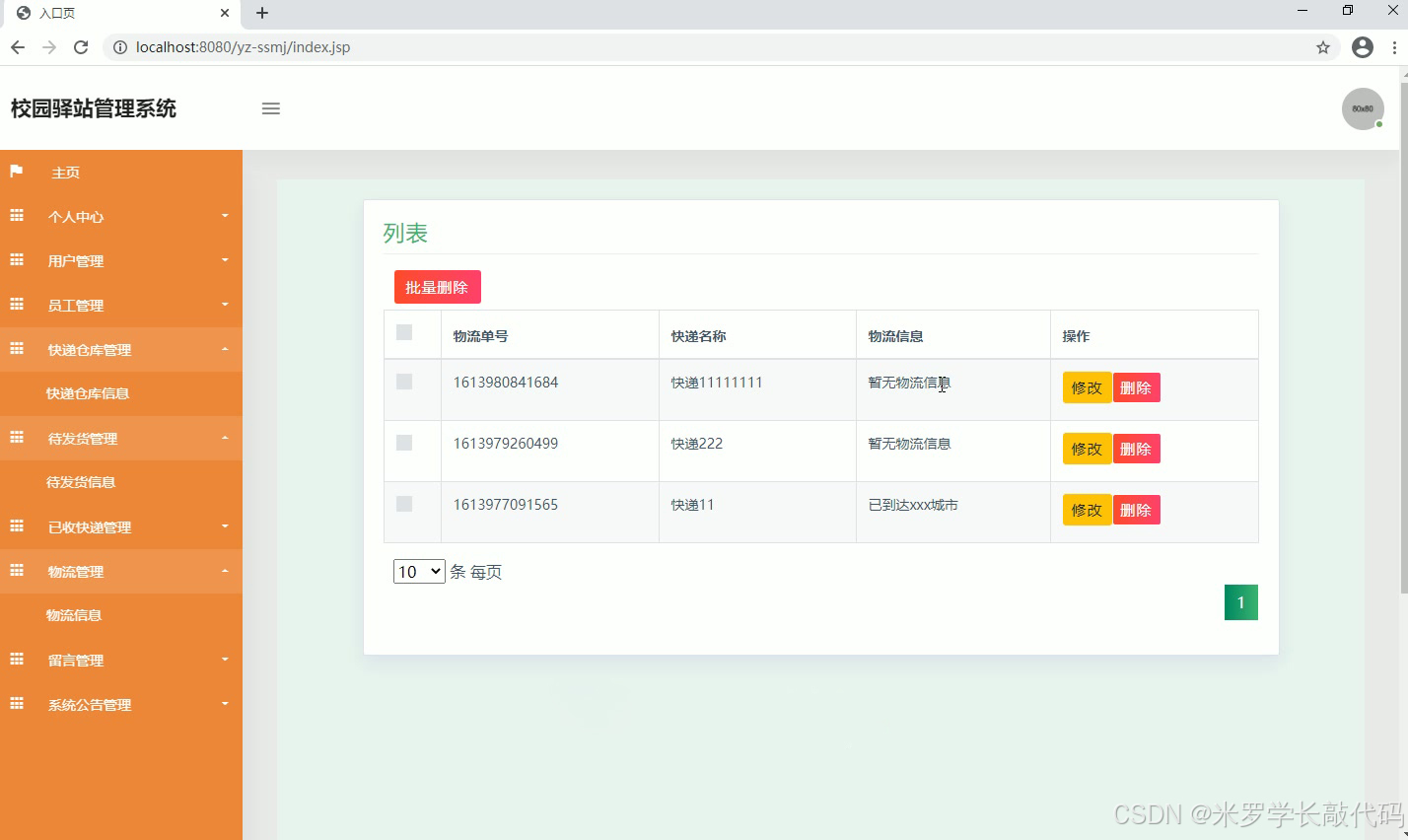This screenshot has height=840, width=1408.
Task: Collapse the 物流管理 menu arrow
Action: pyautogui.click(x=225, y=571)
